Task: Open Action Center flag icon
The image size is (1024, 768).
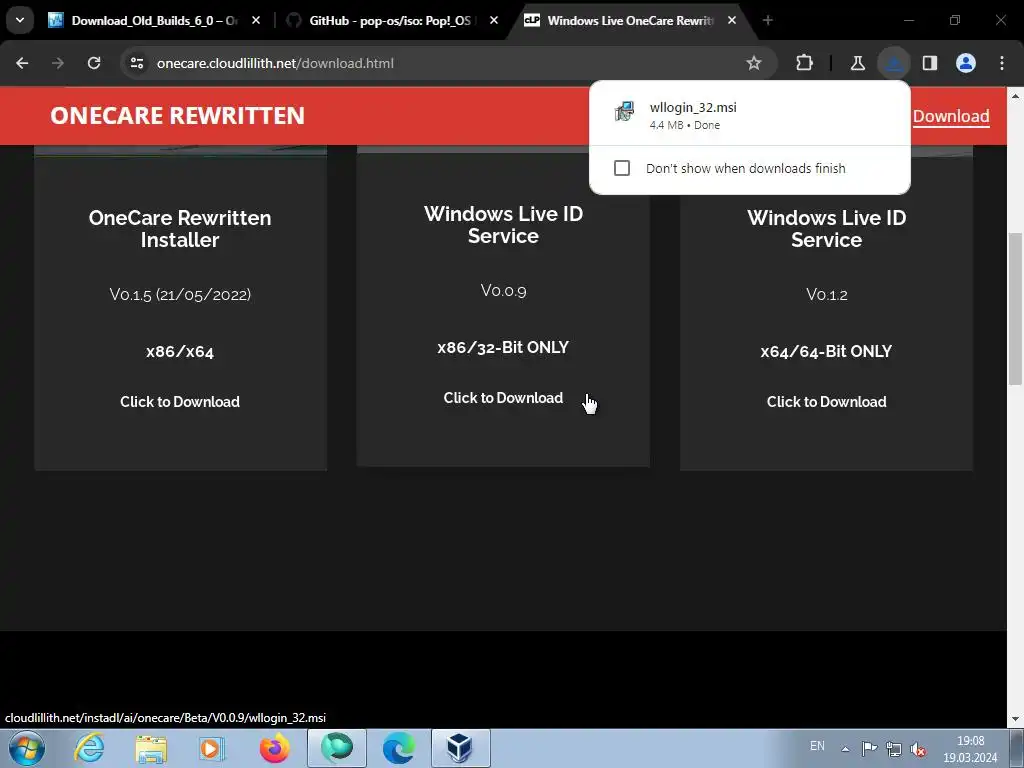Action: [869, 748]
